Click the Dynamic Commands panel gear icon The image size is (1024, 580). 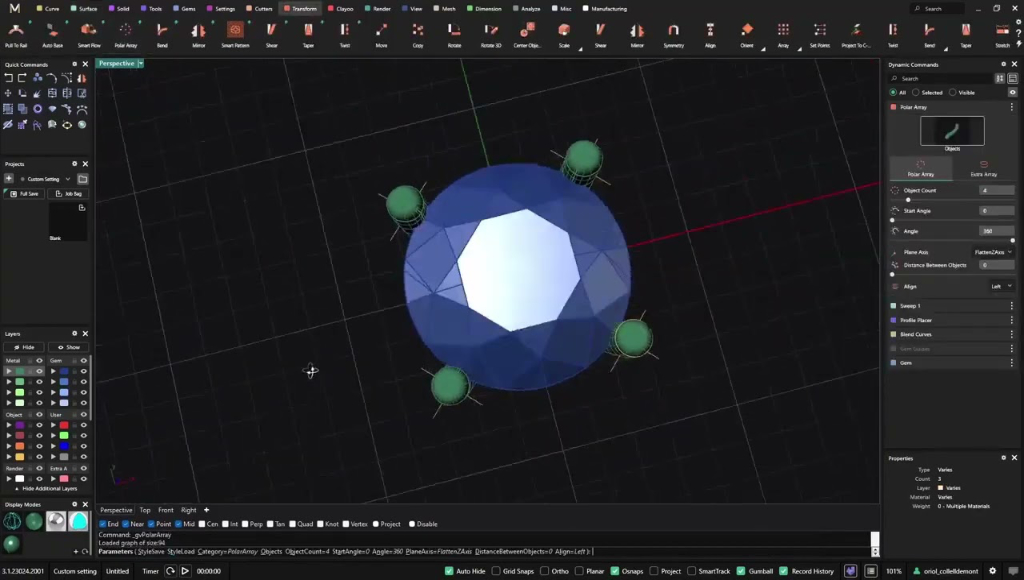point(1004,64)
